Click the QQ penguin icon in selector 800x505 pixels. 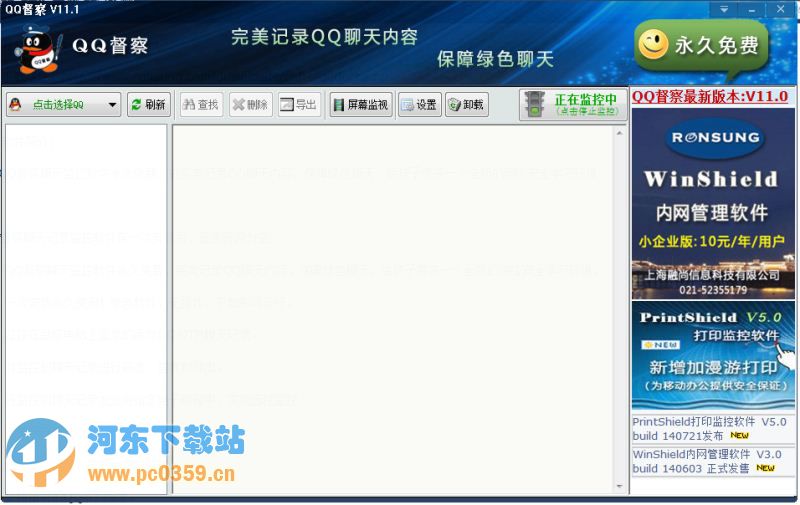tap(16, 105)
